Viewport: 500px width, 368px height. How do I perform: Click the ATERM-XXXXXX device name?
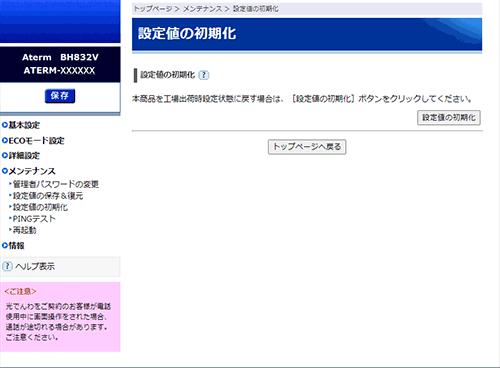coord(59,71)
